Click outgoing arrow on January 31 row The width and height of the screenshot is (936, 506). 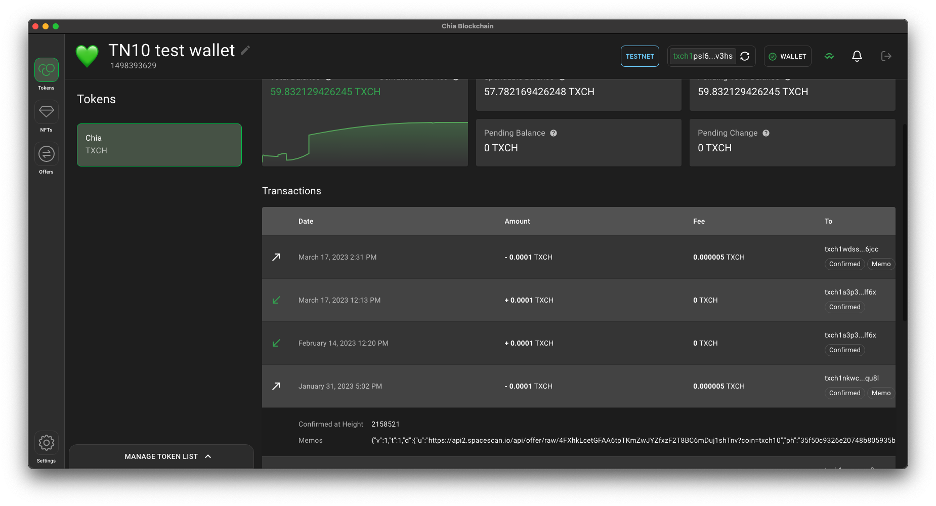(x=276, y=386)
